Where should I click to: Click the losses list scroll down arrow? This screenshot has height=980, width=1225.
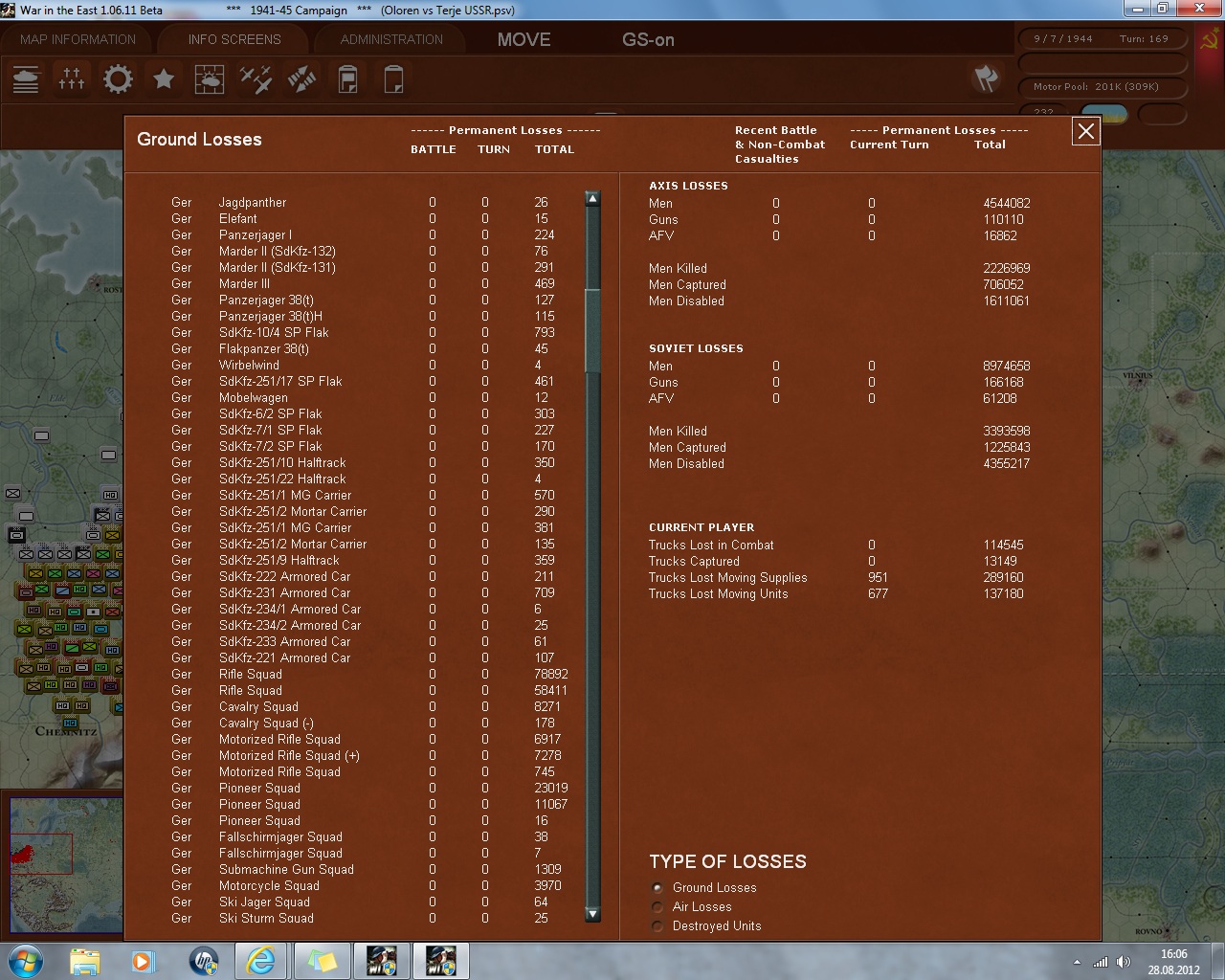(x=592, y=915)
